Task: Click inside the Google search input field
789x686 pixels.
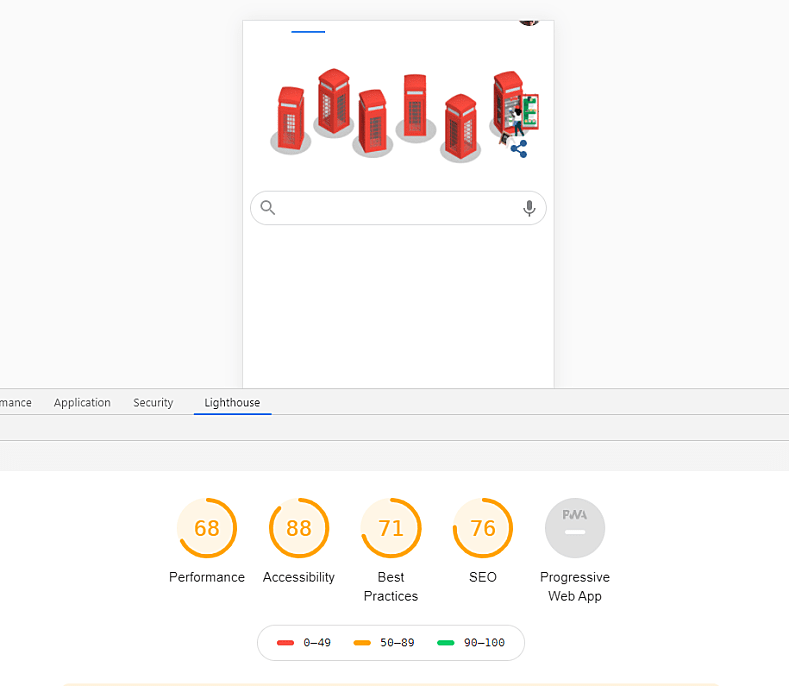Action: 398,208
